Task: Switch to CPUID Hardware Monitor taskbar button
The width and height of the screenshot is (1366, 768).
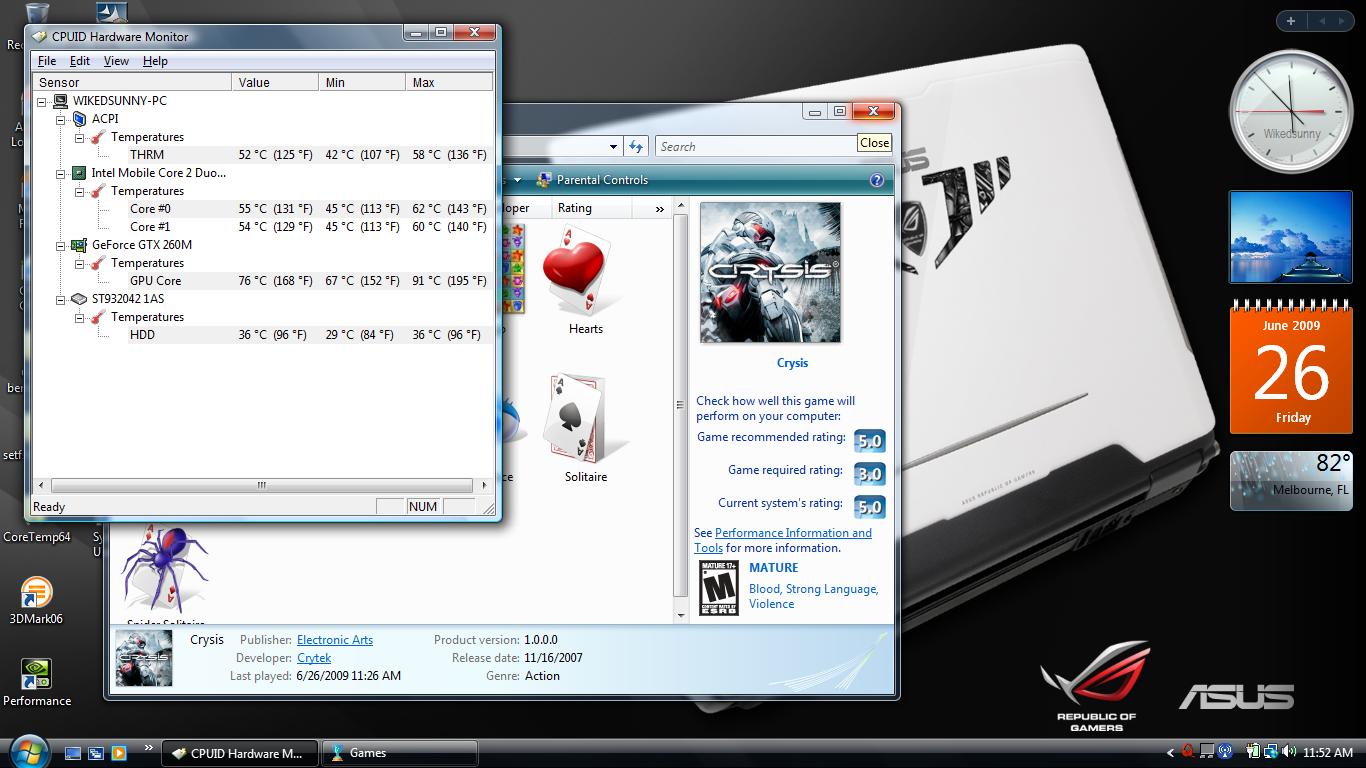Action: tap(238, 753)
